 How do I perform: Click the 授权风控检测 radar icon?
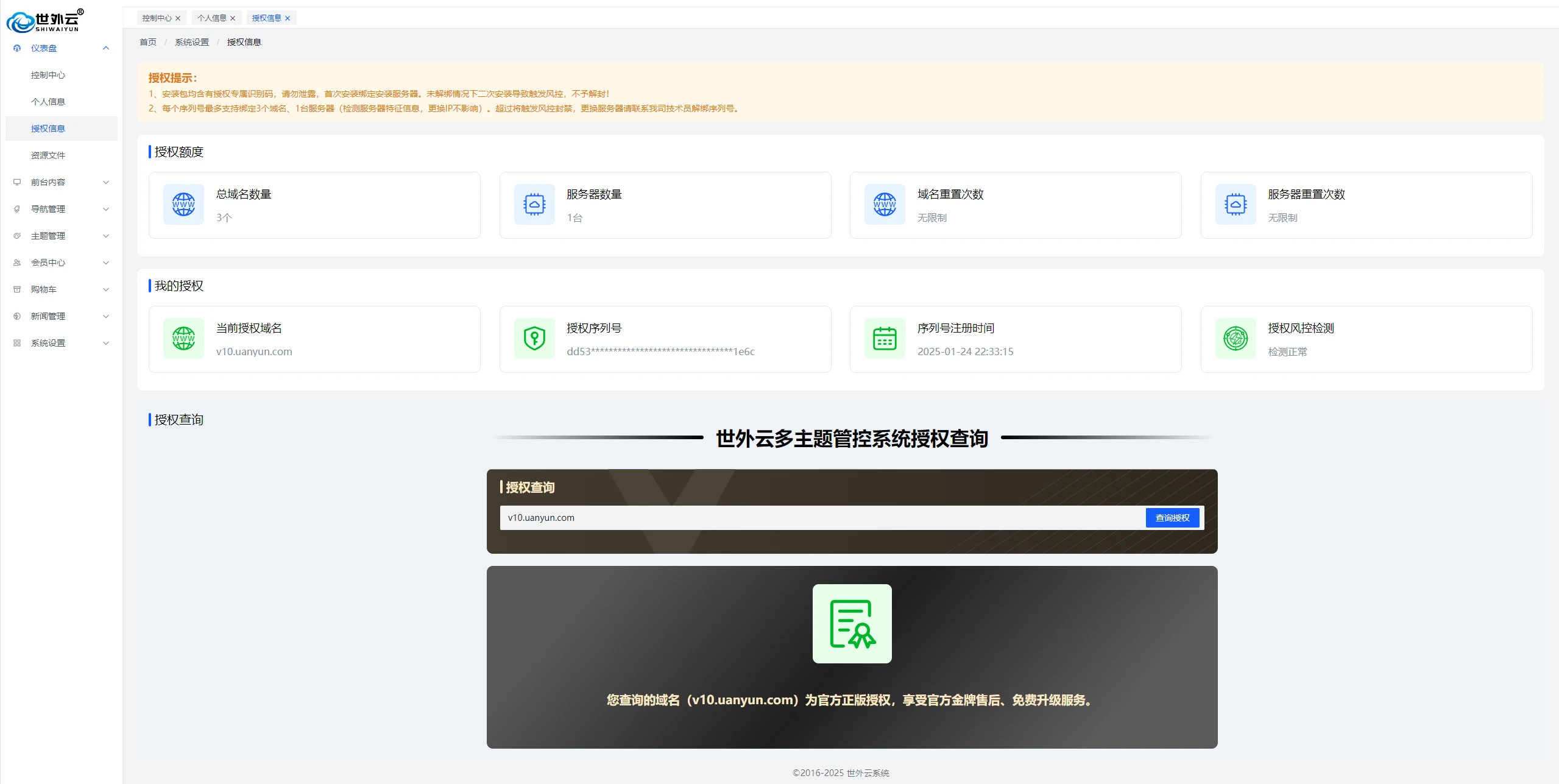(x=1236, y=339)
